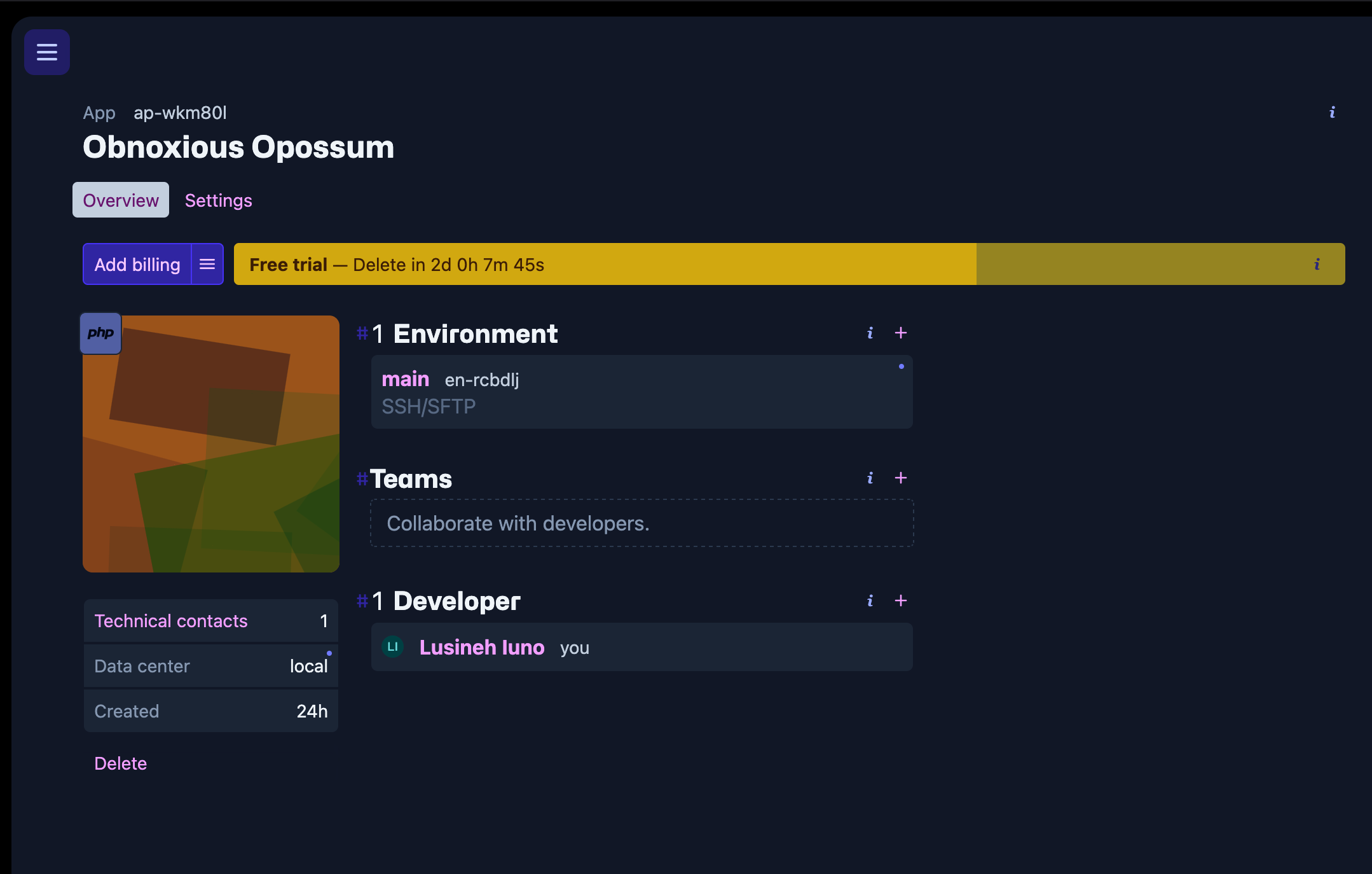This screenshot has height=874, width=1372.
Task: Open the navigation hamburger menu
Action: 46,52
